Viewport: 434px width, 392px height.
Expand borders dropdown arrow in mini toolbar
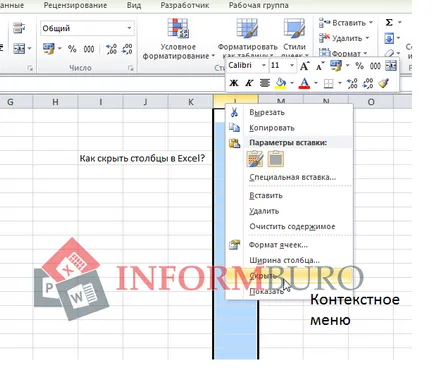[340, 83]
